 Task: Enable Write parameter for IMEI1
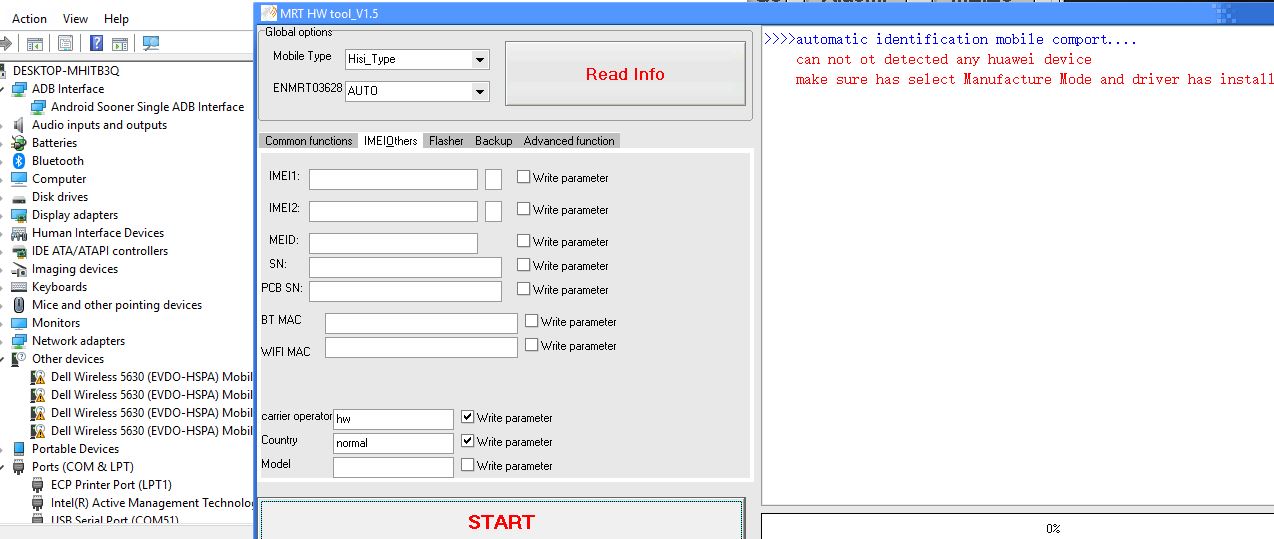point(523,177)
